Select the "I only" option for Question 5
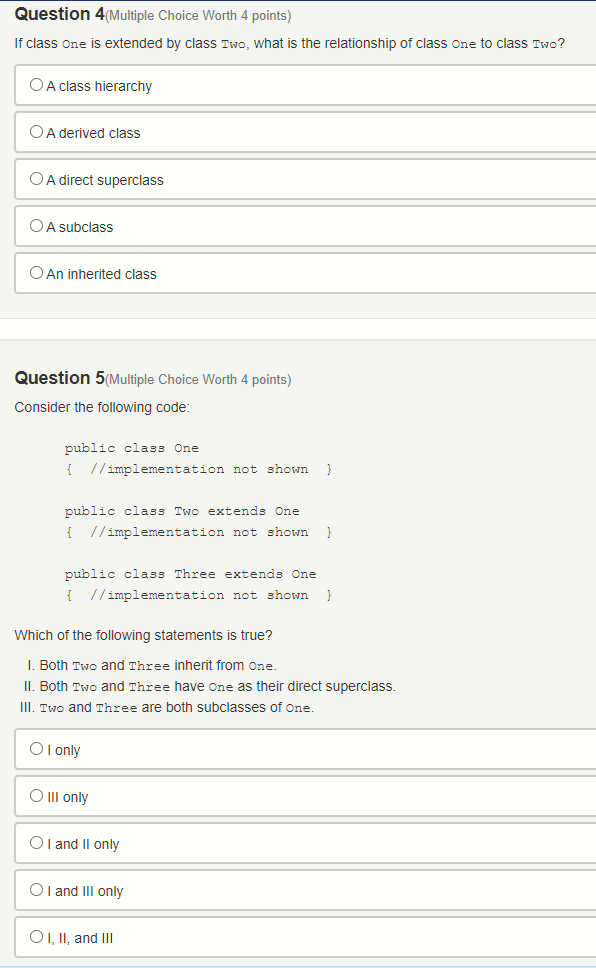The height and width of the screenshot is (968, 596). tap(35, 749)
